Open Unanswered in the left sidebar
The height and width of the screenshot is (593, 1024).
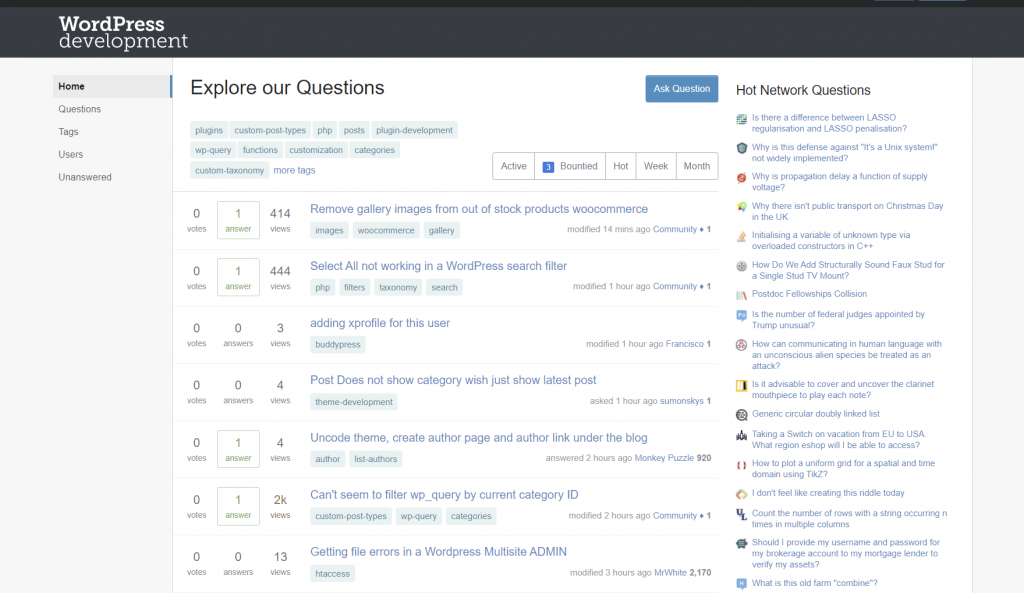(x=85, y=177)
